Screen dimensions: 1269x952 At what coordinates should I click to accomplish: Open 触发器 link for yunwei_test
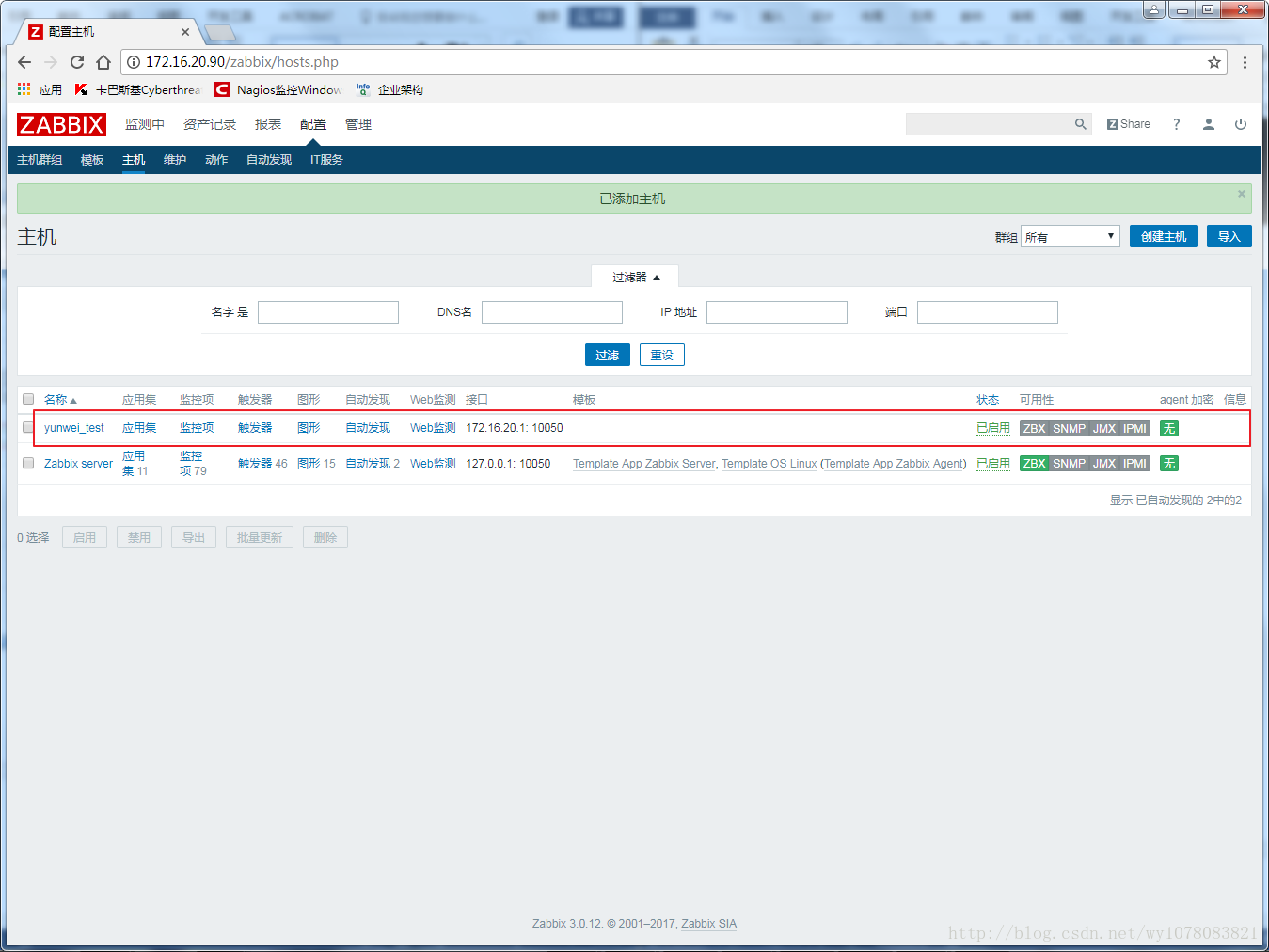(x=255, y=428)
